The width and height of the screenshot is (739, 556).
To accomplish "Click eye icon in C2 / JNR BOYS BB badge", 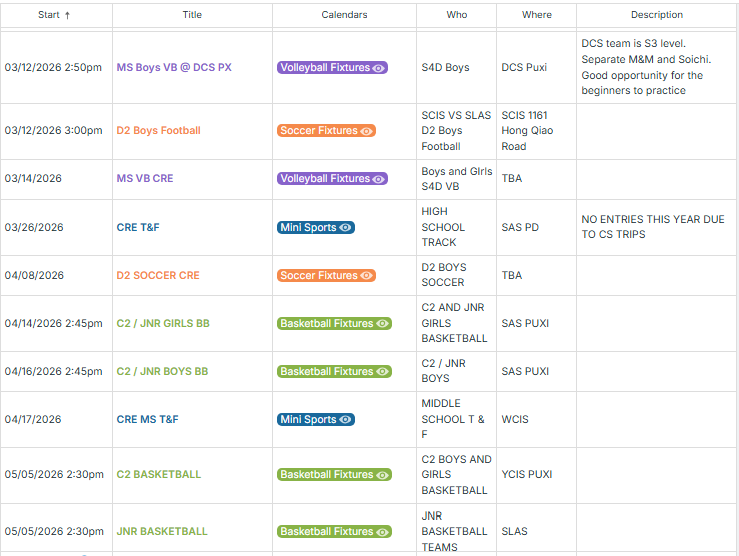I will point(382,372).
